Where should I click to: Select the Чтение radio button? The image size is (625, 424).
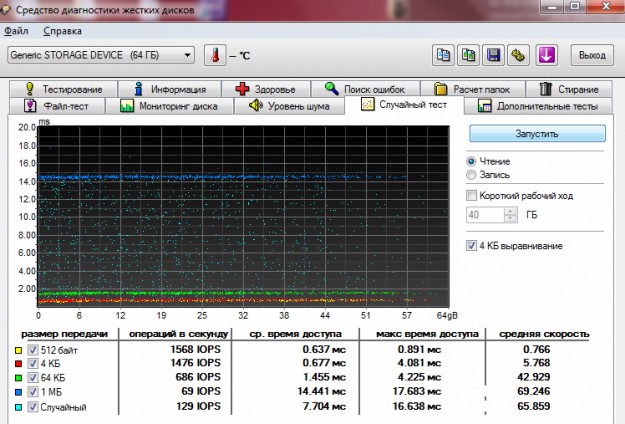tap(472, 161)
